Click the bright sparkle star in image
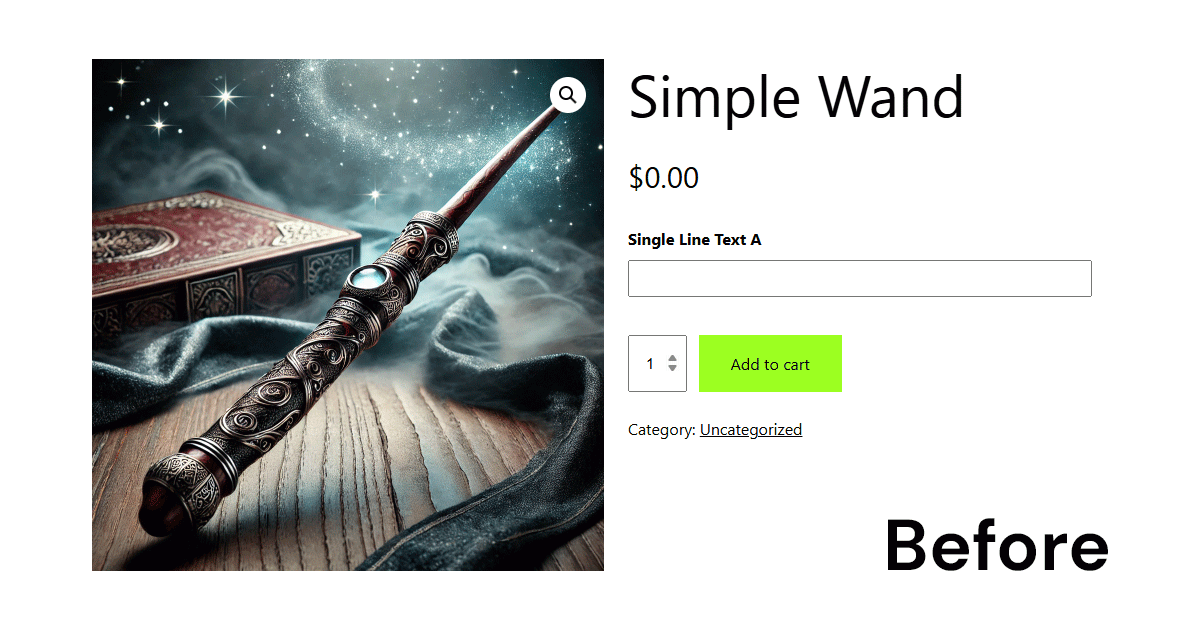Viewport: 1200px width, 630px height. coord(226,96)
